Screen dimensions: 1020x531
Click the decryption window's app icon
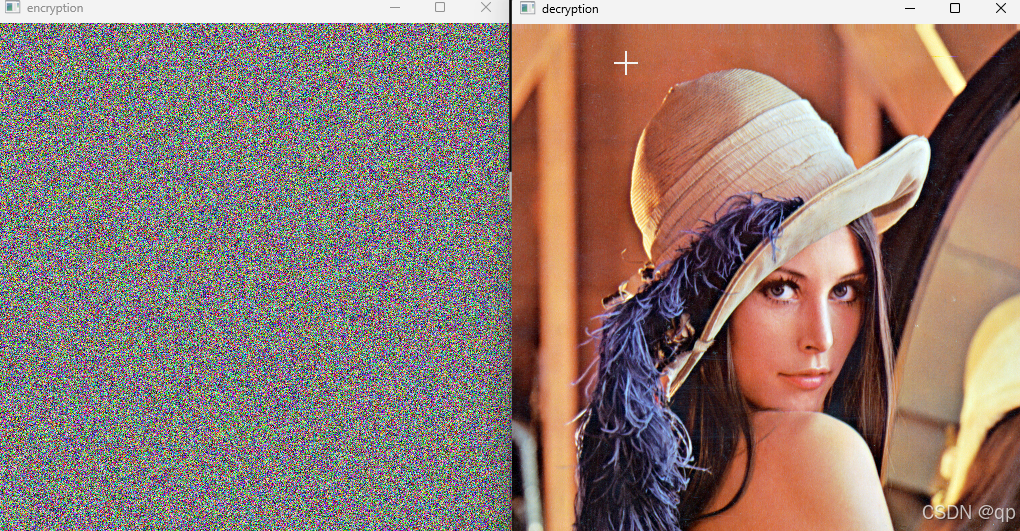click(x=528, y=8)
